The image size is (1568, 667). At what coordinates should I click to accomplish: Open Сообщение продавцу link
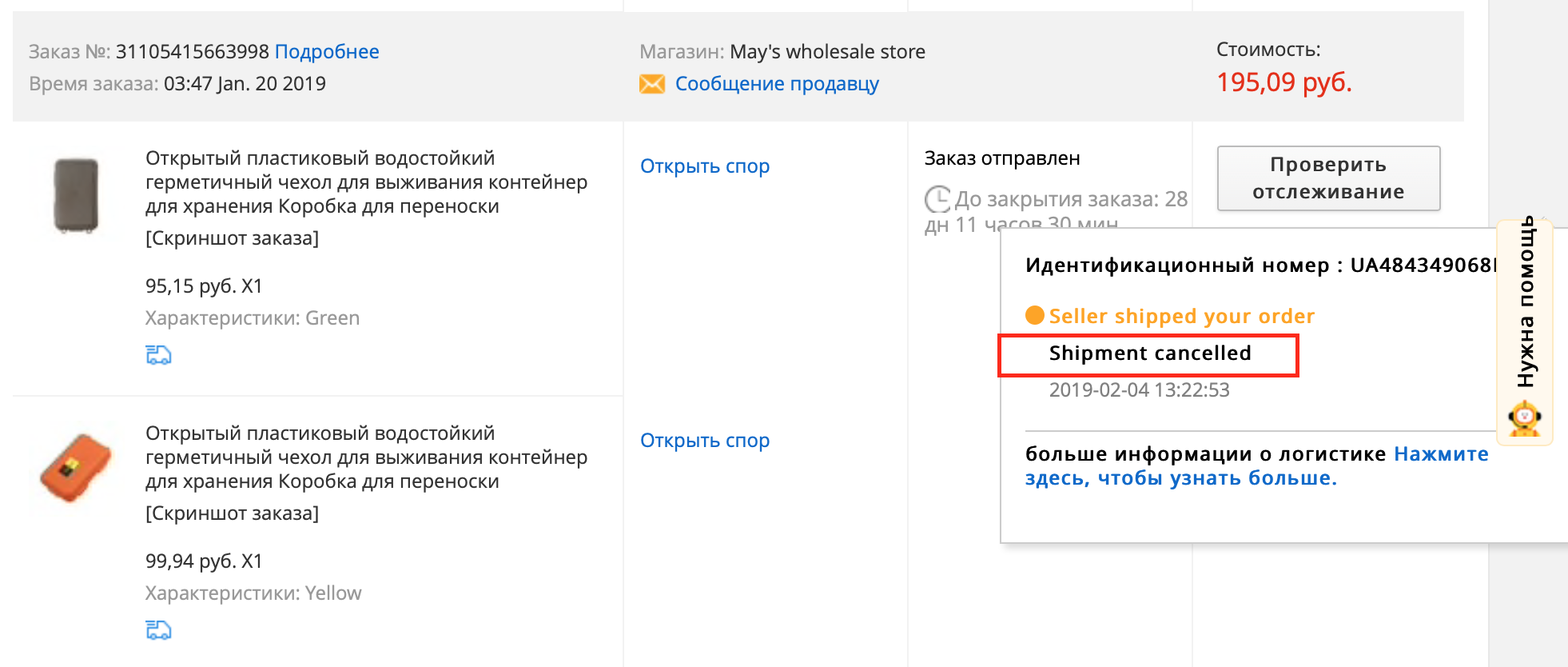[777, 84]
